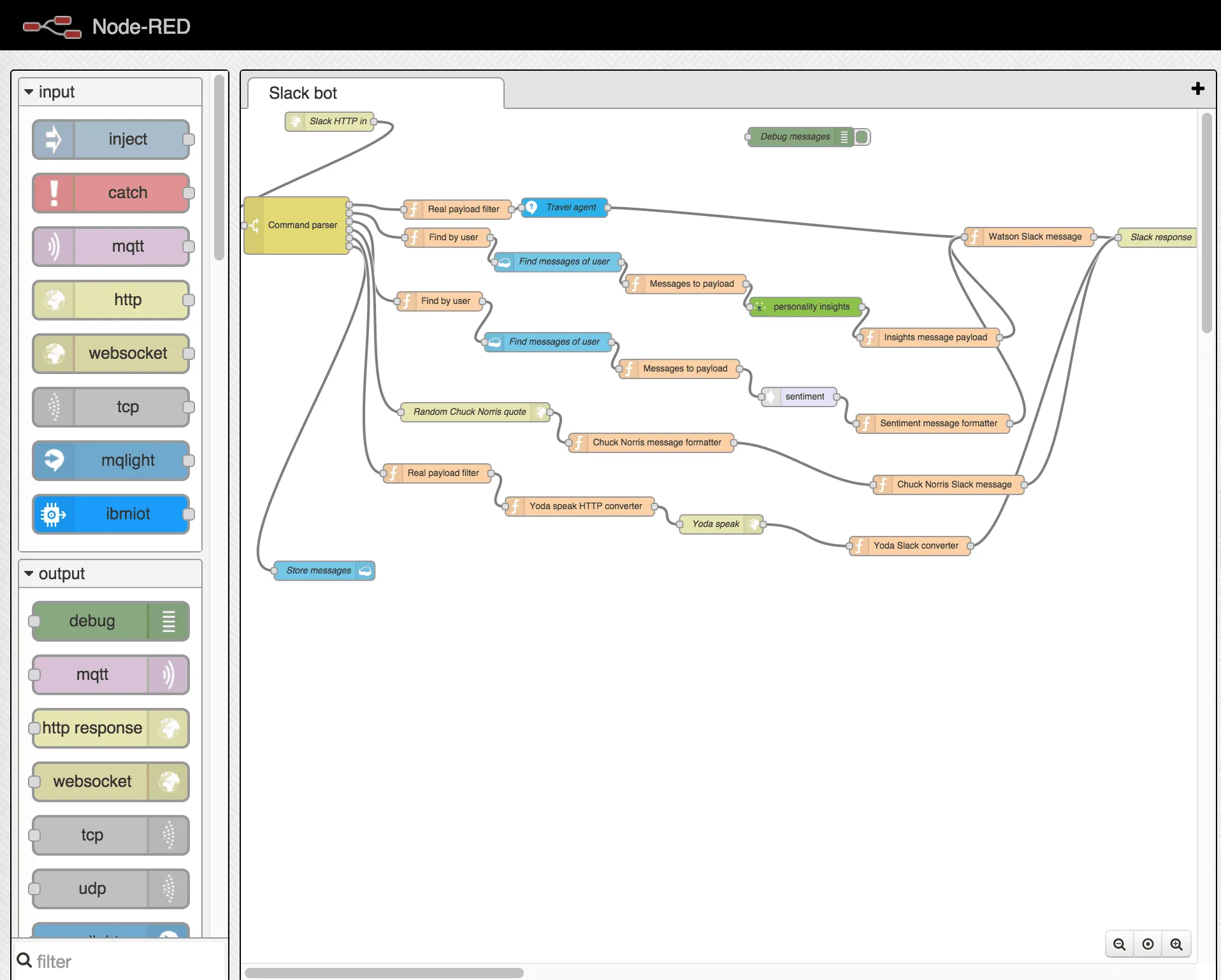Select the catch node in the palette
The height and width of the screenshot is (980, 1221).
(x=112, y=192)
